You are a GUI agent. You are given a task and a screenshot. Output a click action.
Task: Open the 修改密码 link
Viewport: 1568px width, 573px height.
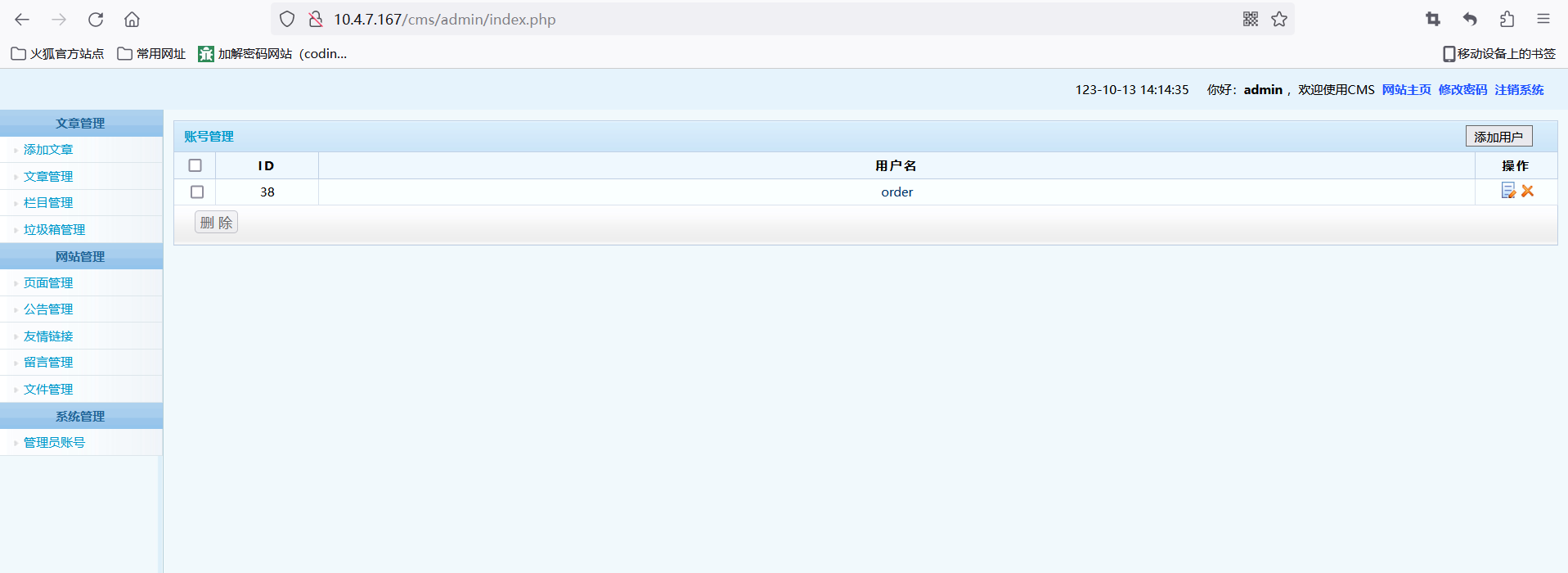[x=1462, y=89]
